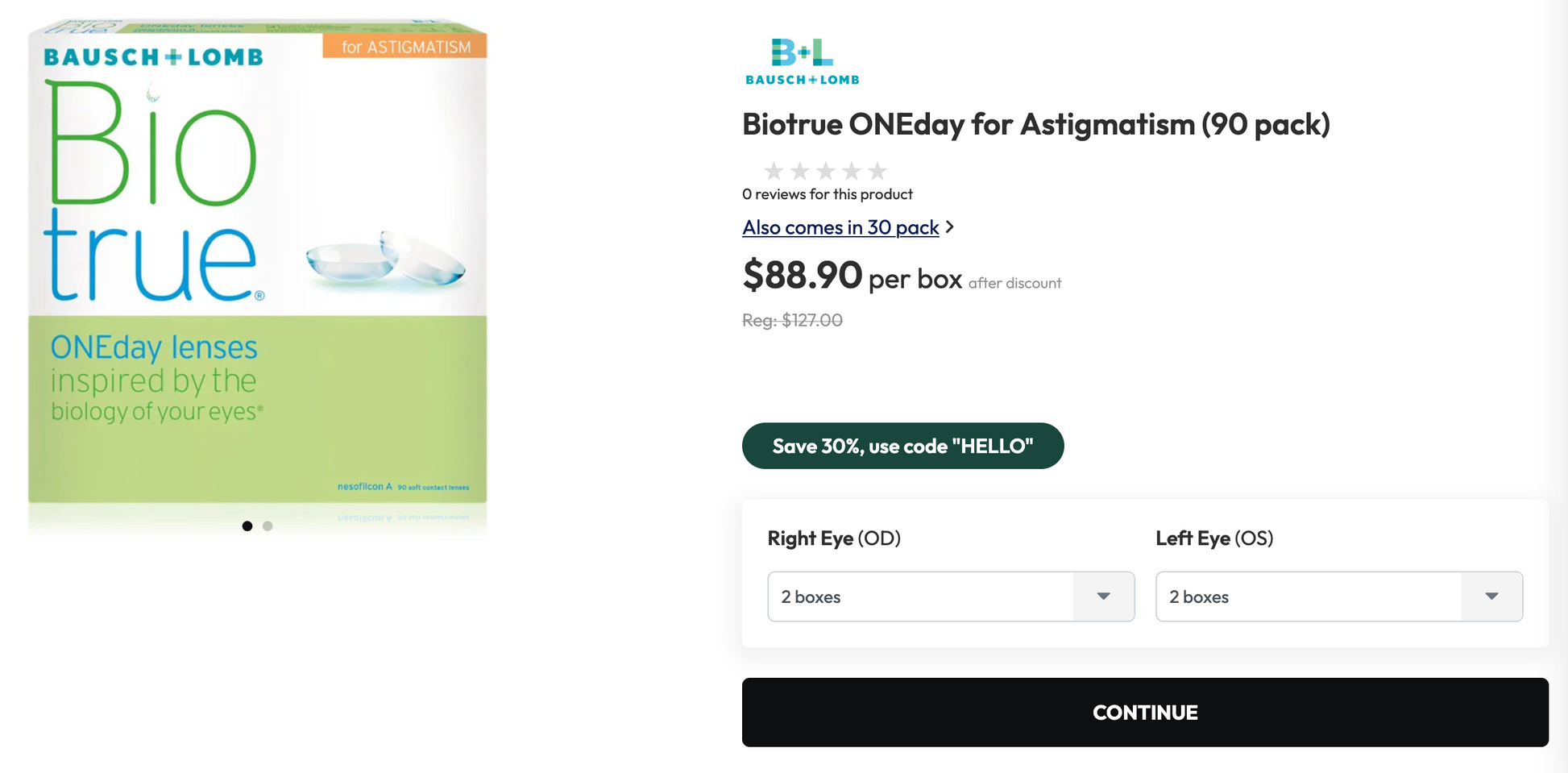Click chevron arrow beside 30 pack link

[x=950, y=227]
